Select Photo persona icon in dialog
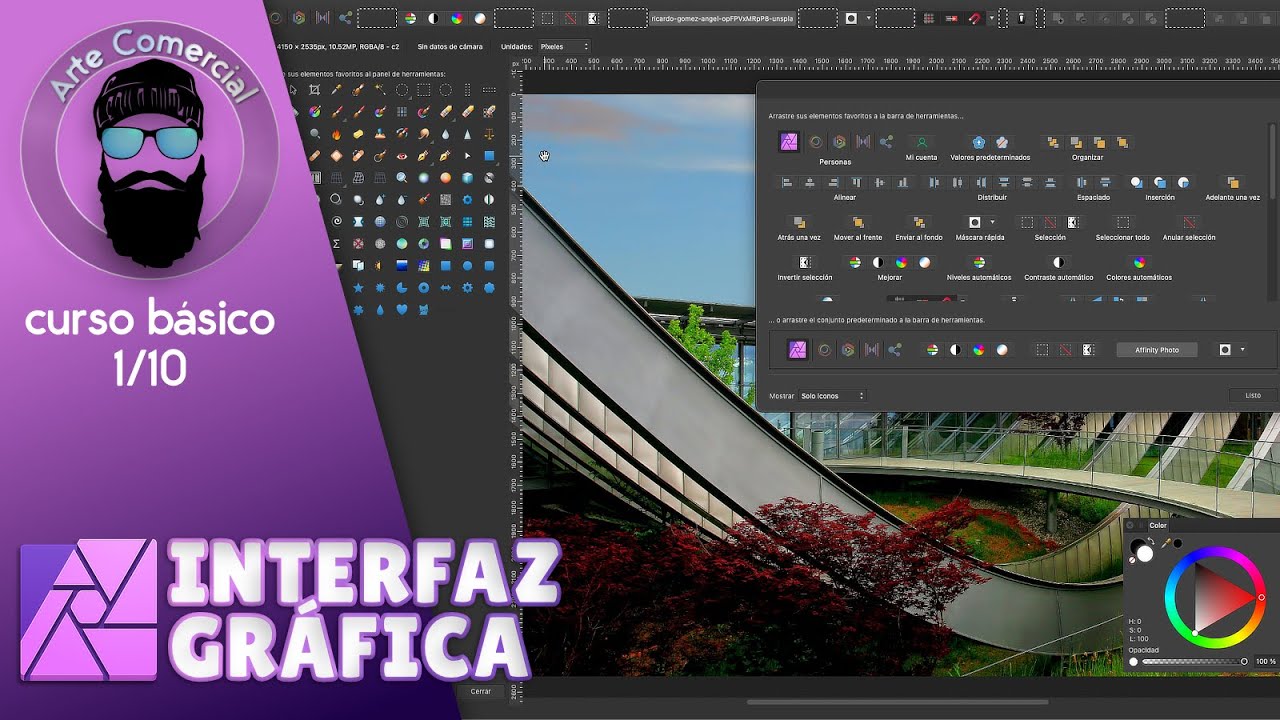The height and width of the screenshot is (720, 1280). (x=789, y=142)
